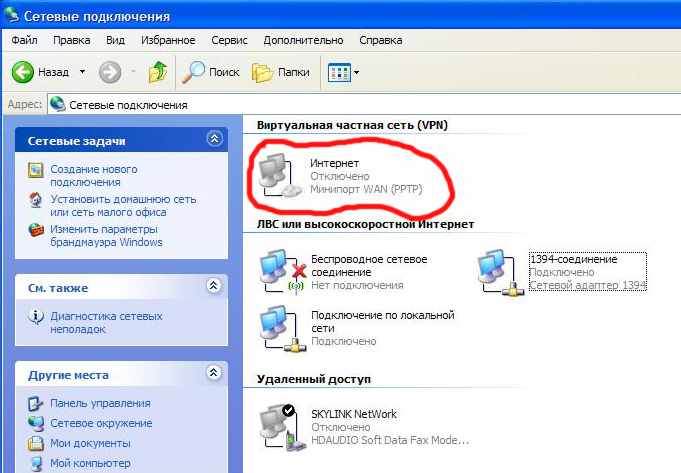Open the Views dropdown arrow

pyautogui.click(x=357, y=73)
